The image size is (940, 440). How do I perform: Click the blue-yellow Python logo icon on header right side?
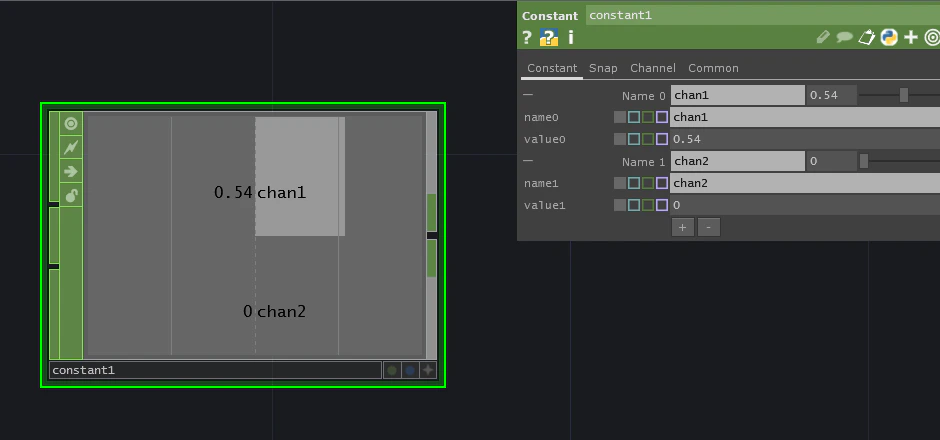888,38
